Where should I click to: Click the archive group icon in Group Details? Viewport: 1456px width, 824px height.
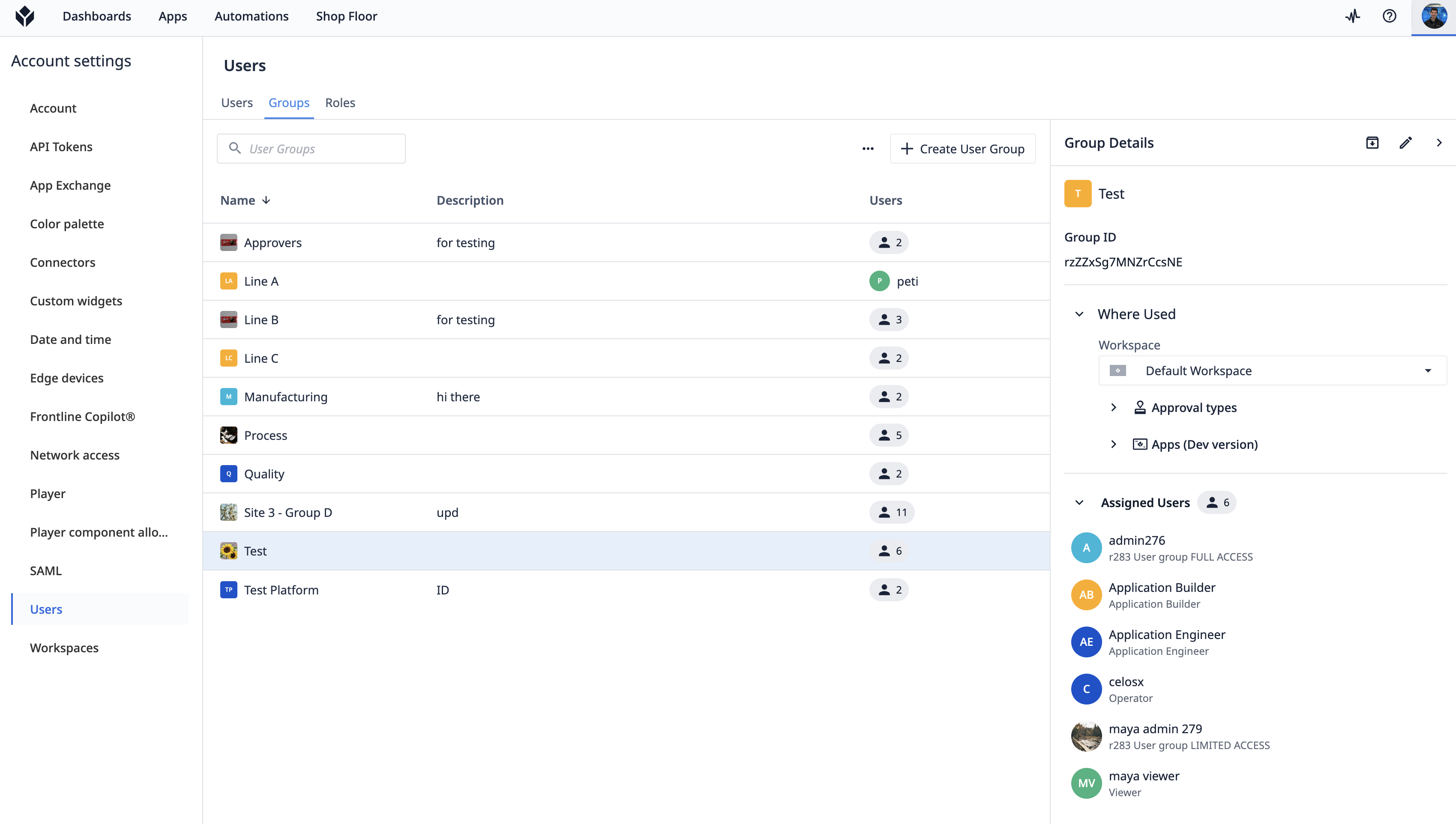1372,143
